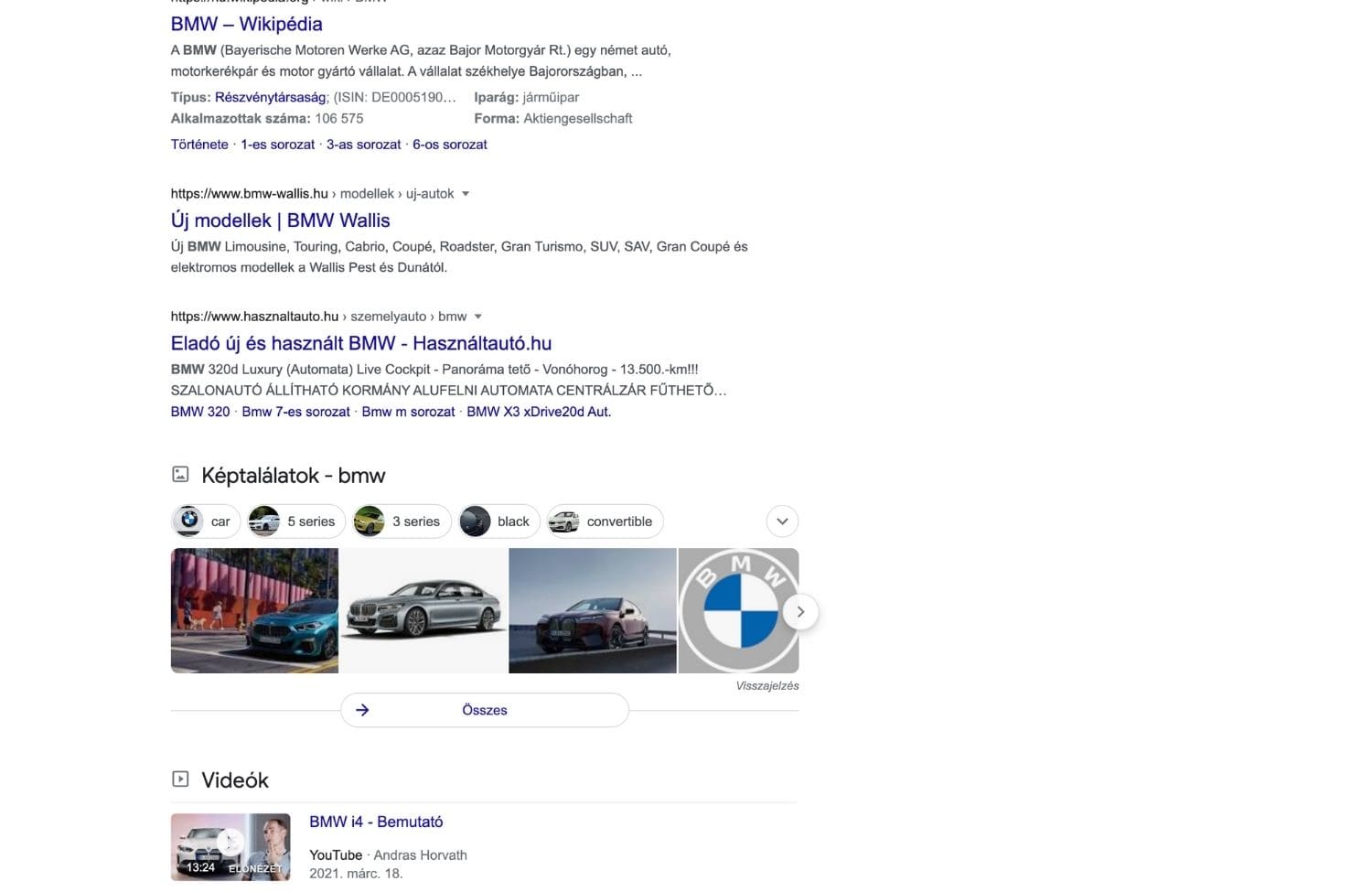Filter images by the black chip
Viewport: 1372px width, 892px height.
click(499, 521)
